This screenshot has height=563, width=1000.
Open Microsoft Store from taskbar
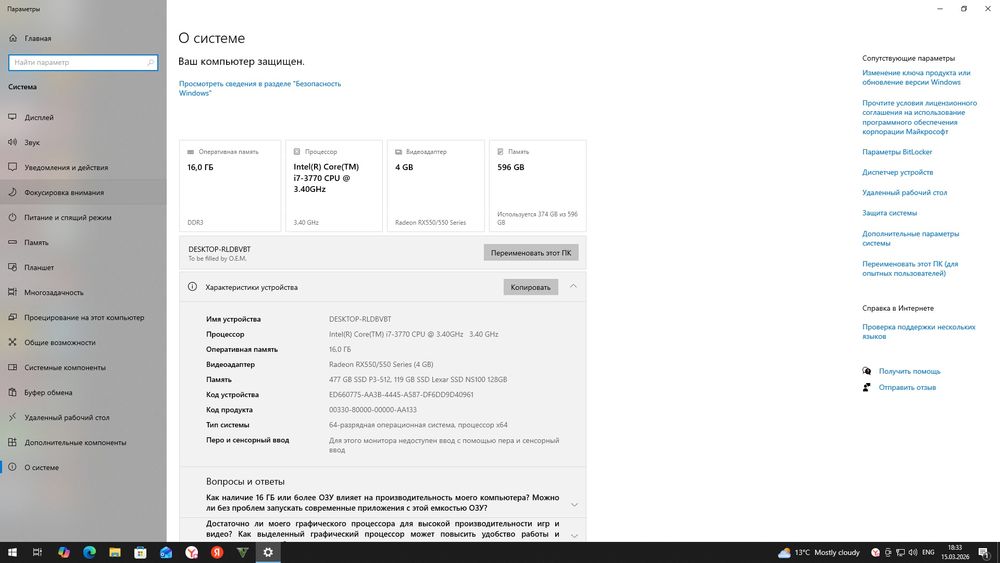[140, 552]
